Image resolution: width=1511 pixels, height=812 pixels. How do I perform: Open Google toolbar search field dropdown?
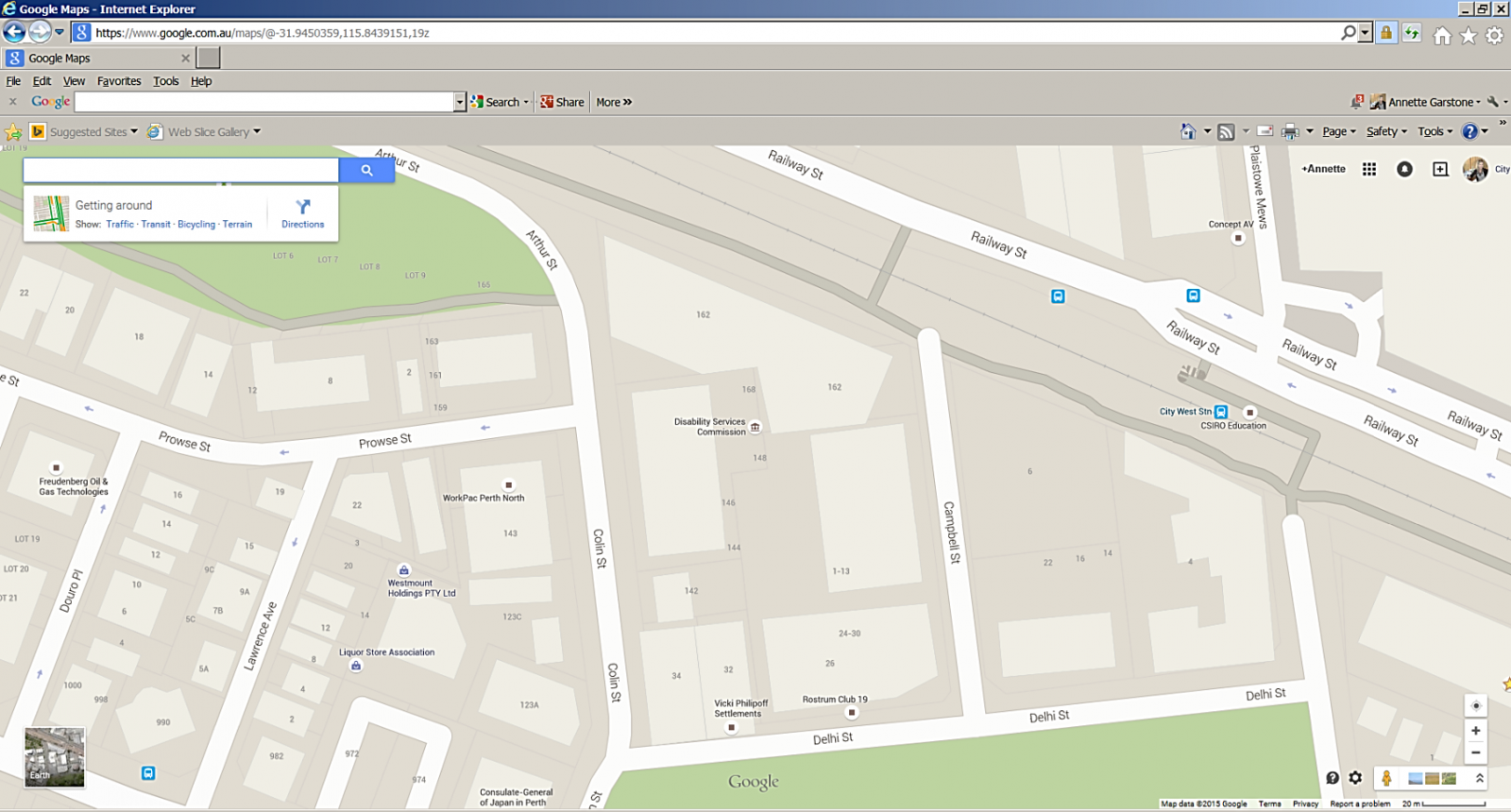click(x=460, y=102)
